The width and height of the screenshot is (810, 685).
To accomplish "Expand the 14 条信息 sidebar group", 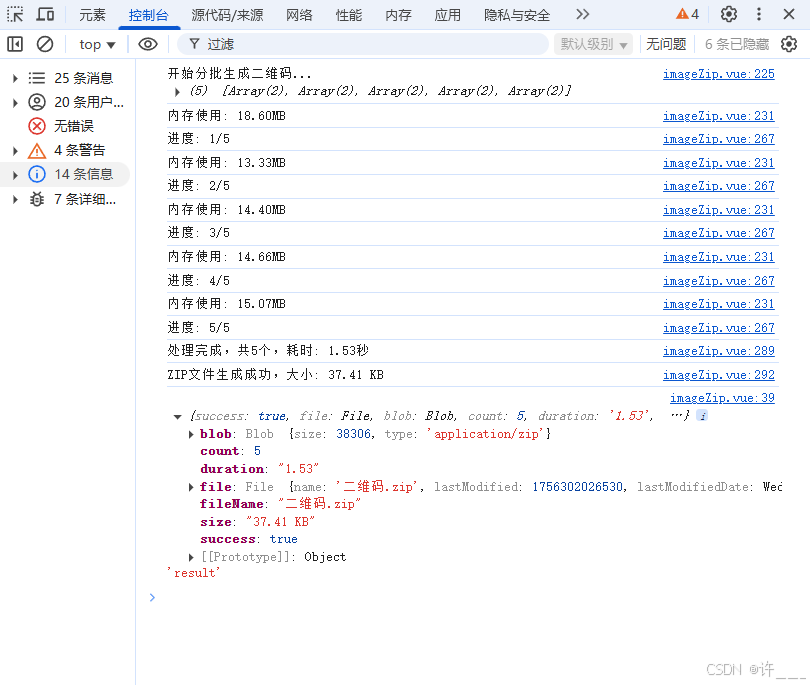I will click(15, 175).
